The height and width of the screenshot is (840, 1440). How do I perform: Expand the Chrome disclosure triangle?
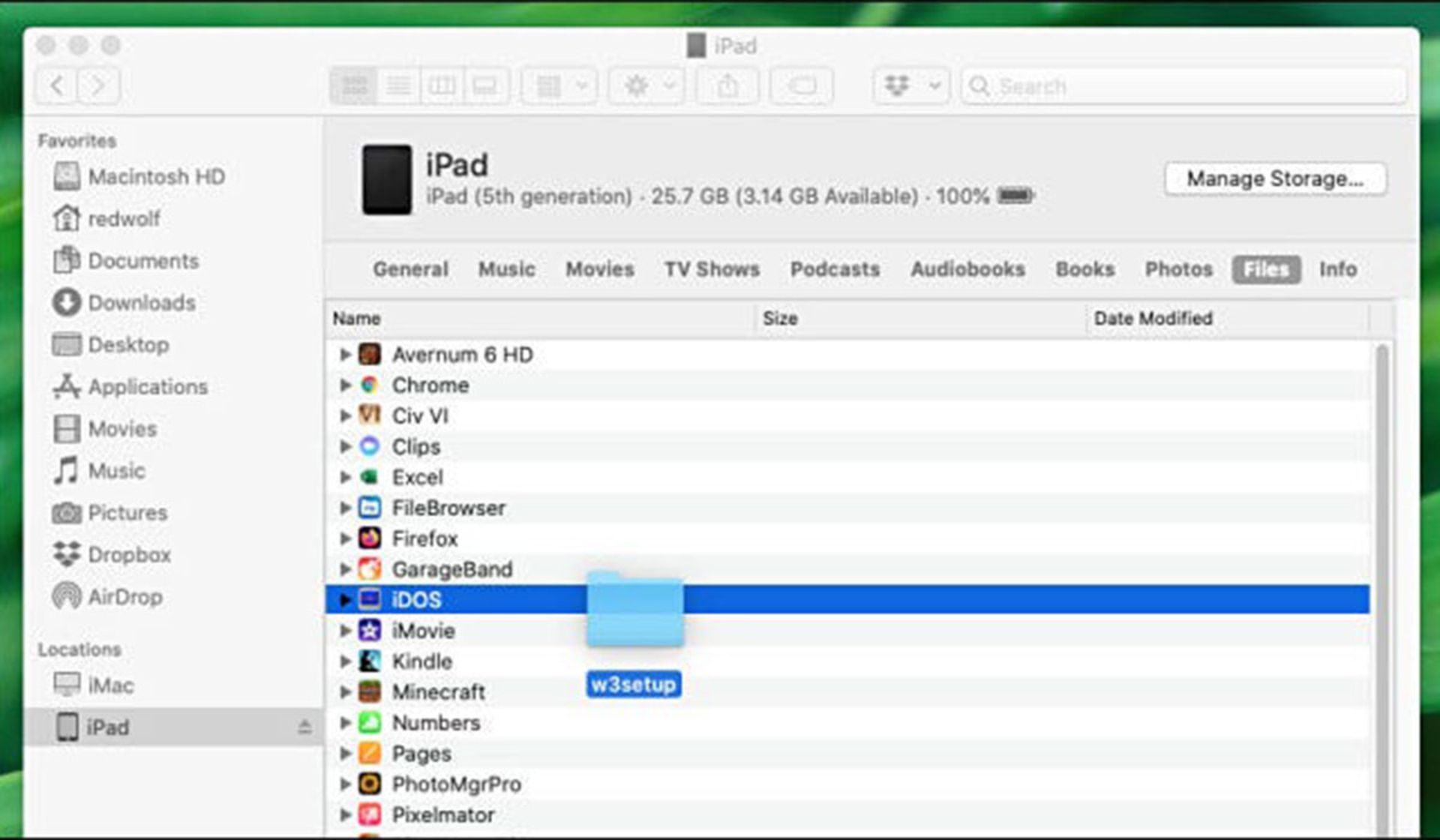click(x=345, y=385)
